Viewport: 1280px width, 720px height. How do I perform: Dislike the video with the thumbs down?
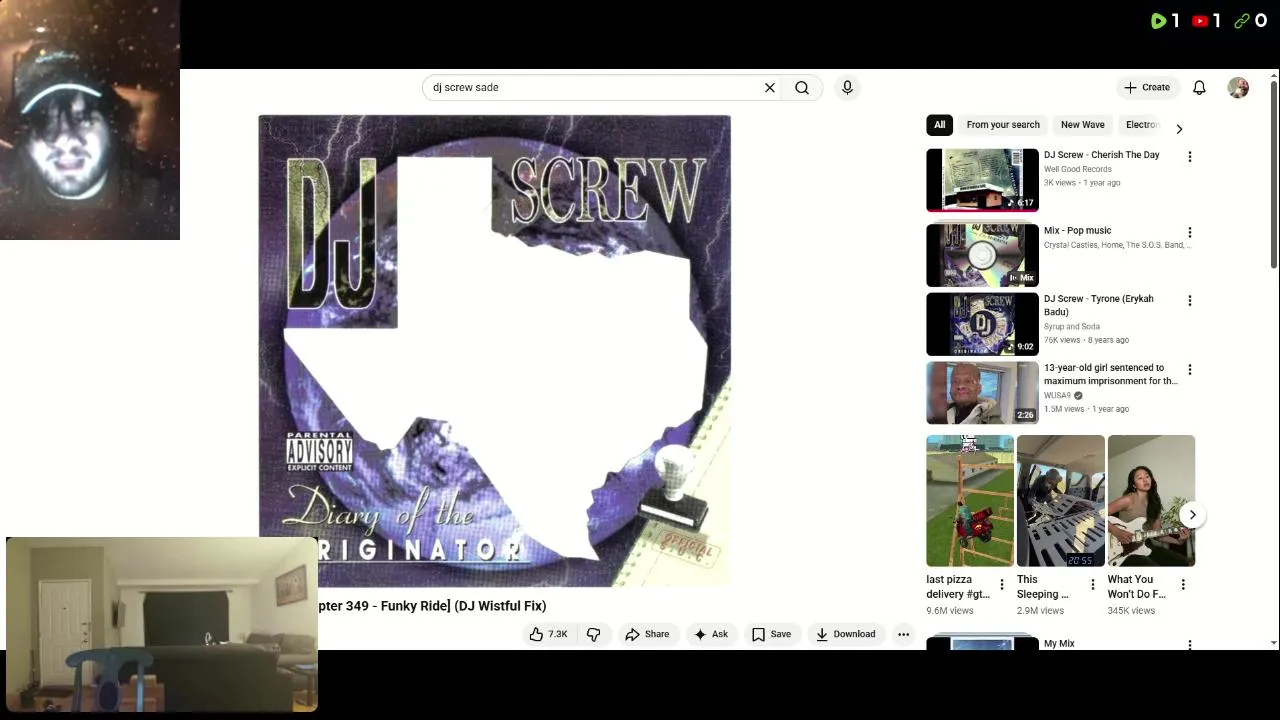point(594,634)
